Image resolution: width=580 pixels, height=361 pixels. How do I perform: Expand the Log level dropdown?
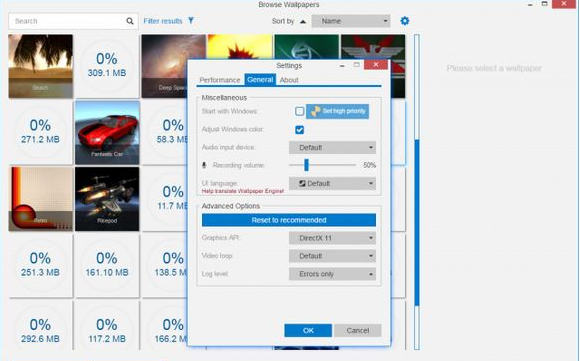(332, 274)
